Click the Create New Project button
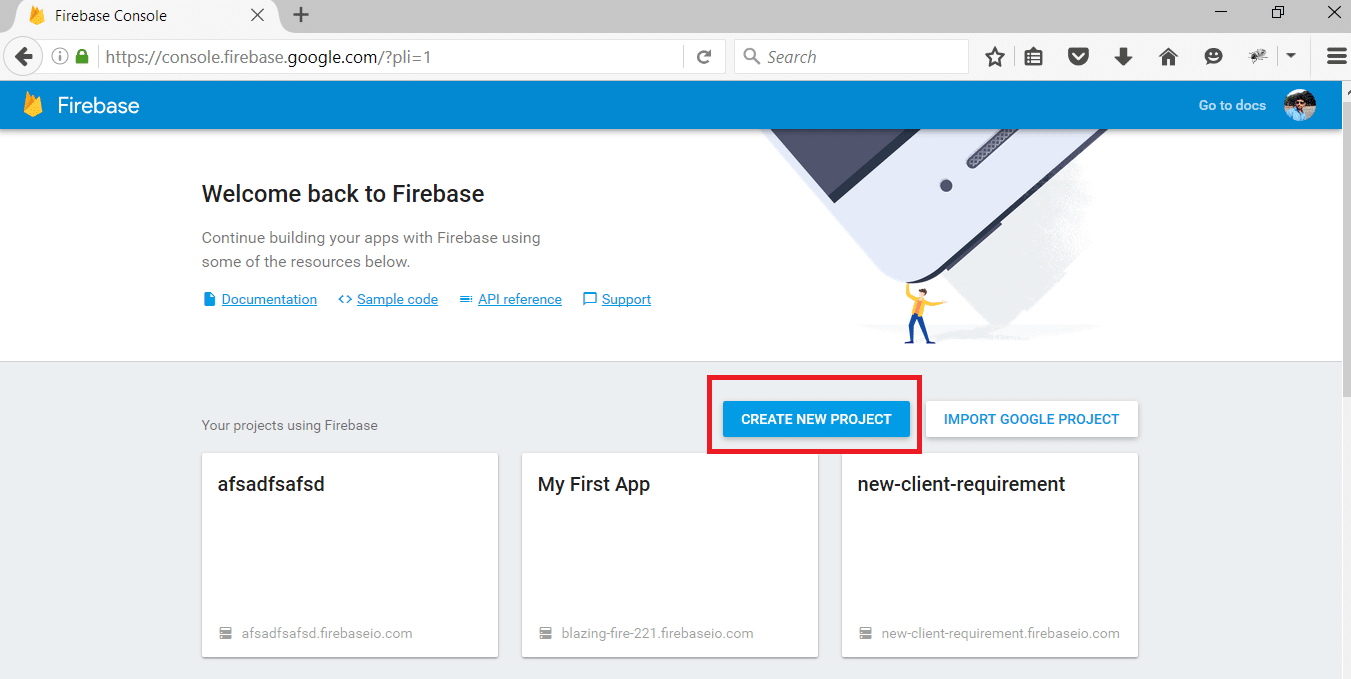Screen dimensions: 1351x679 (816, 419)
